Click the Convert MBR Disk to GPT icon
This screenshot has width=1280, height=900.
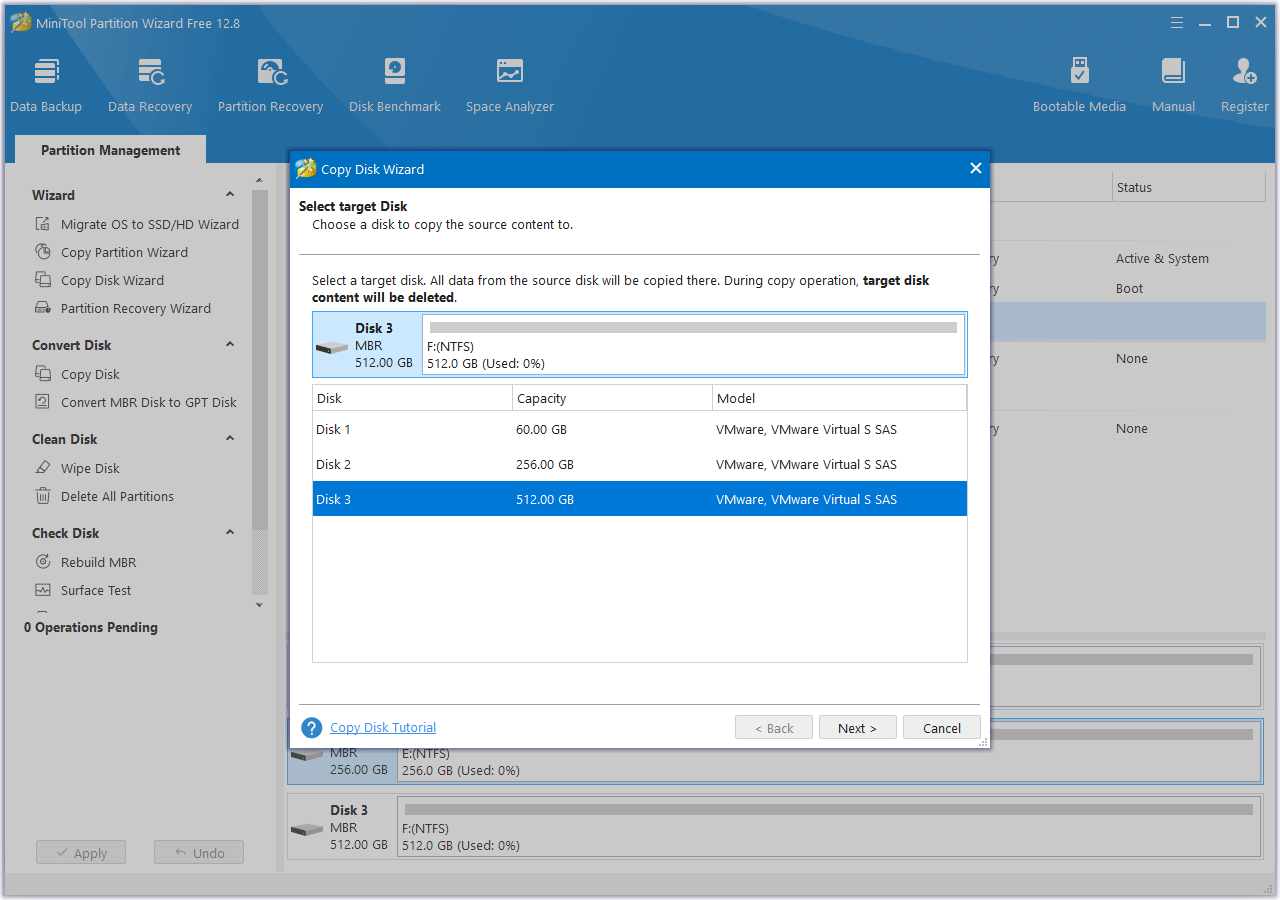coord(43,402)
